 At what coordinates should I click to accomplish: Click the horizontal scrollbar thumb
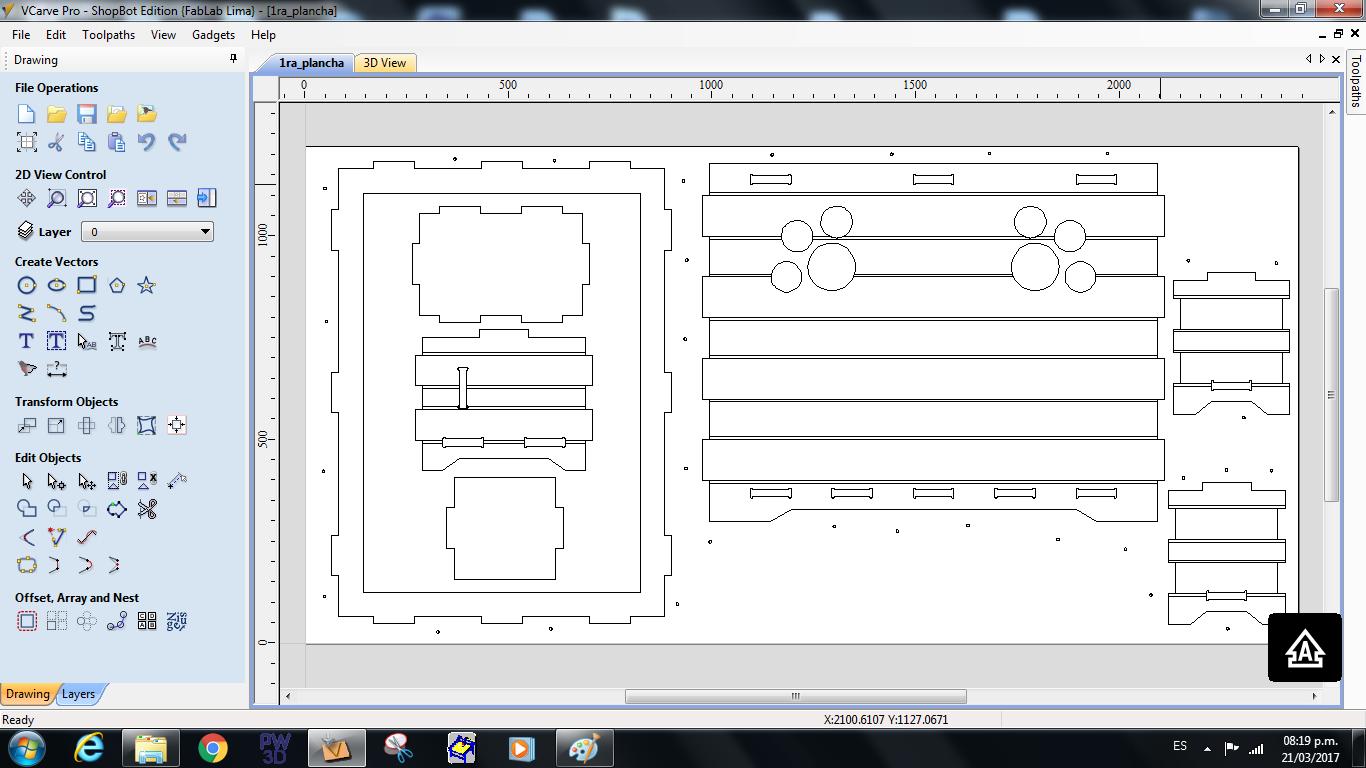click(796, 696)
